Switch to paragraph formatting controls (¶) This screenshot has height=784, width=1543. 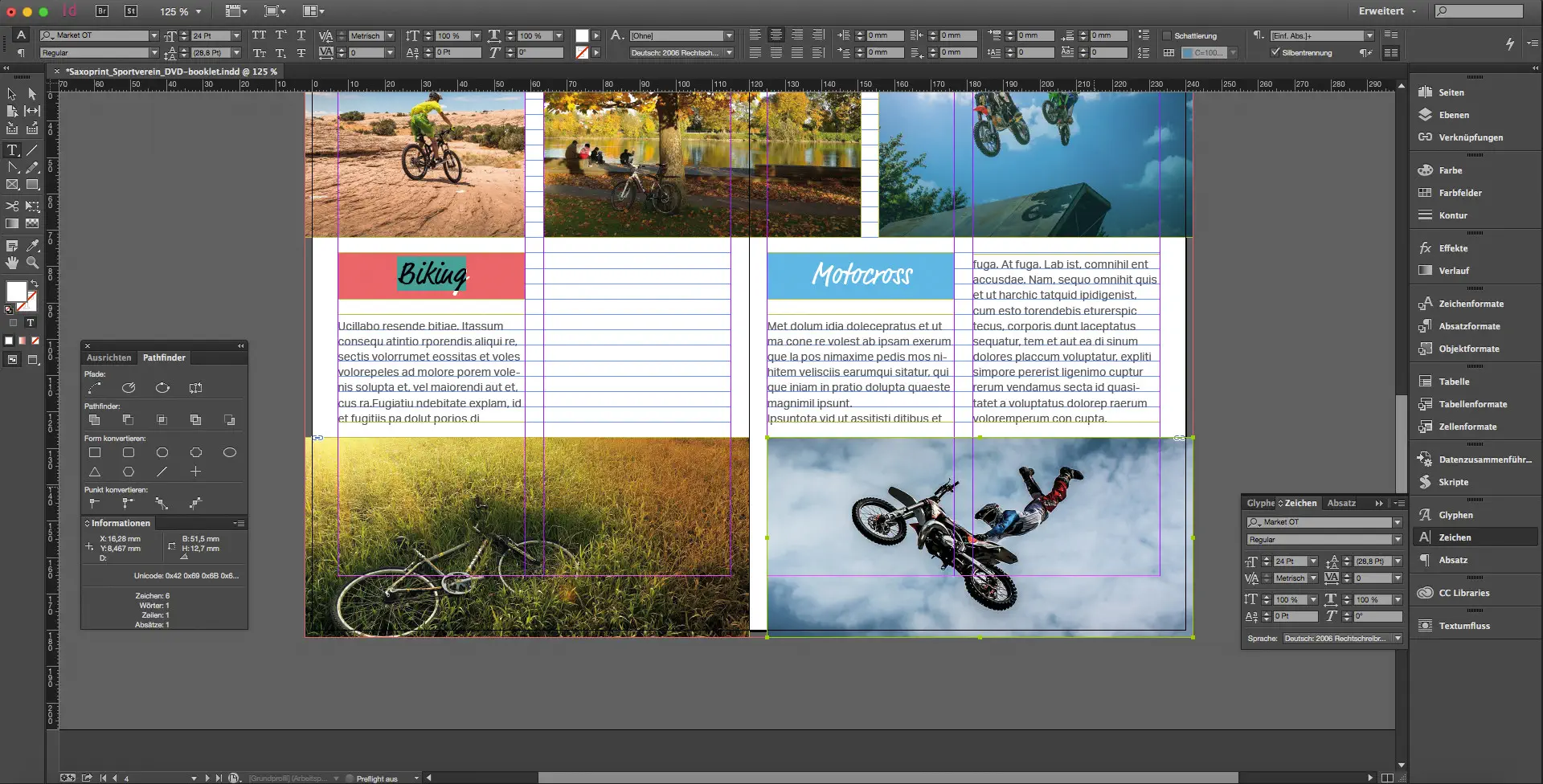click(x=22, y=53)
